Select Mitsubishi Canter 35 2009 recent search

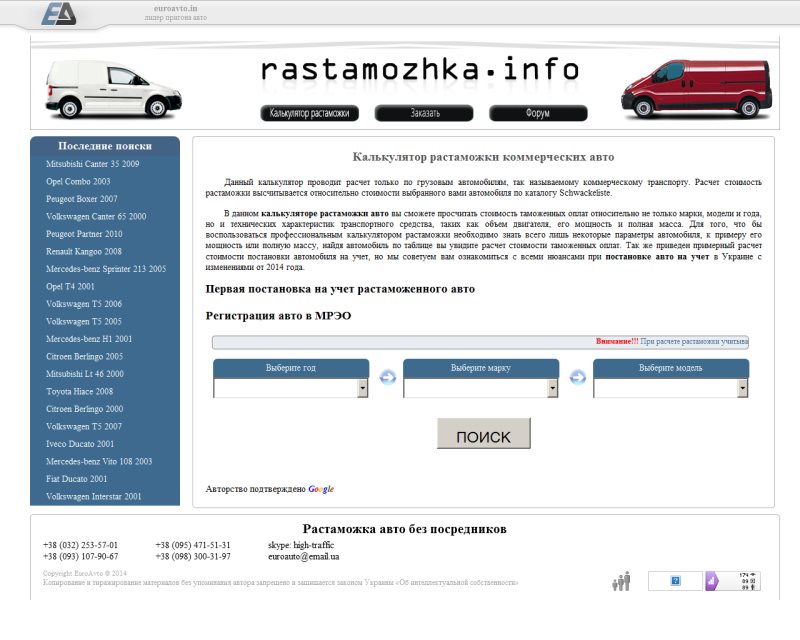93,163
